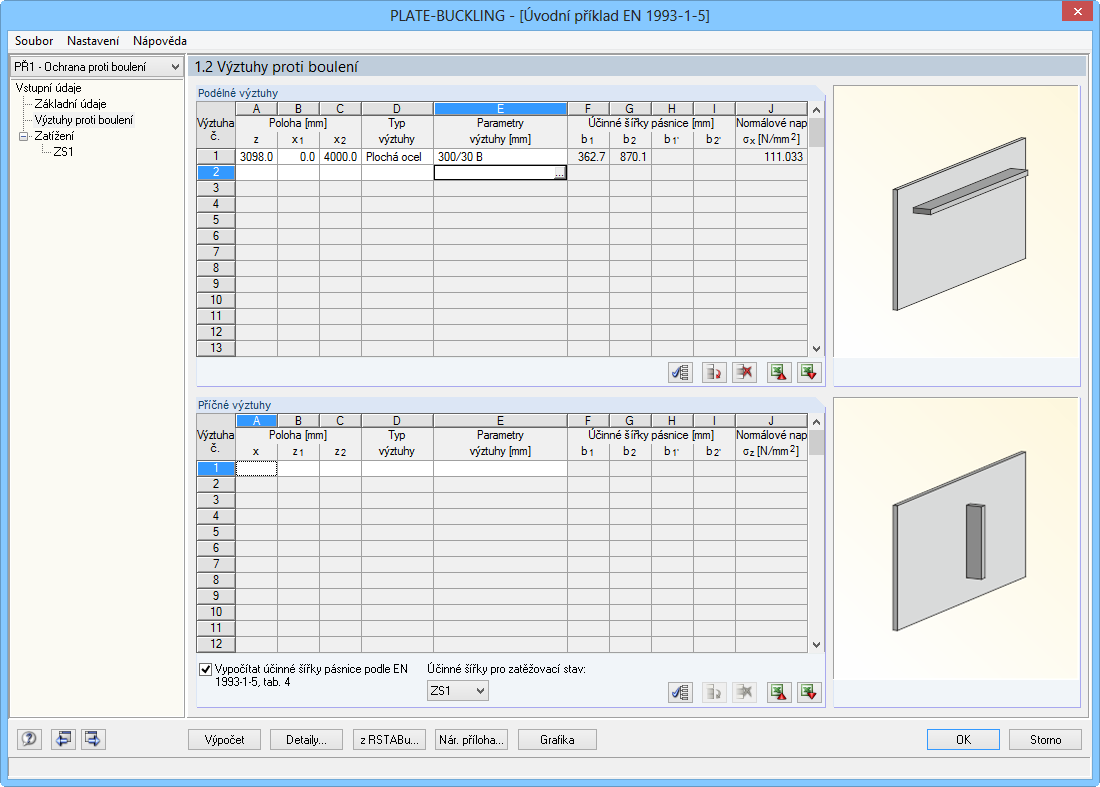The height and width of the screenshot is (787, 1100).
Task: Click the transverse stiffener 3D preview image
Action: click(957, 539)
